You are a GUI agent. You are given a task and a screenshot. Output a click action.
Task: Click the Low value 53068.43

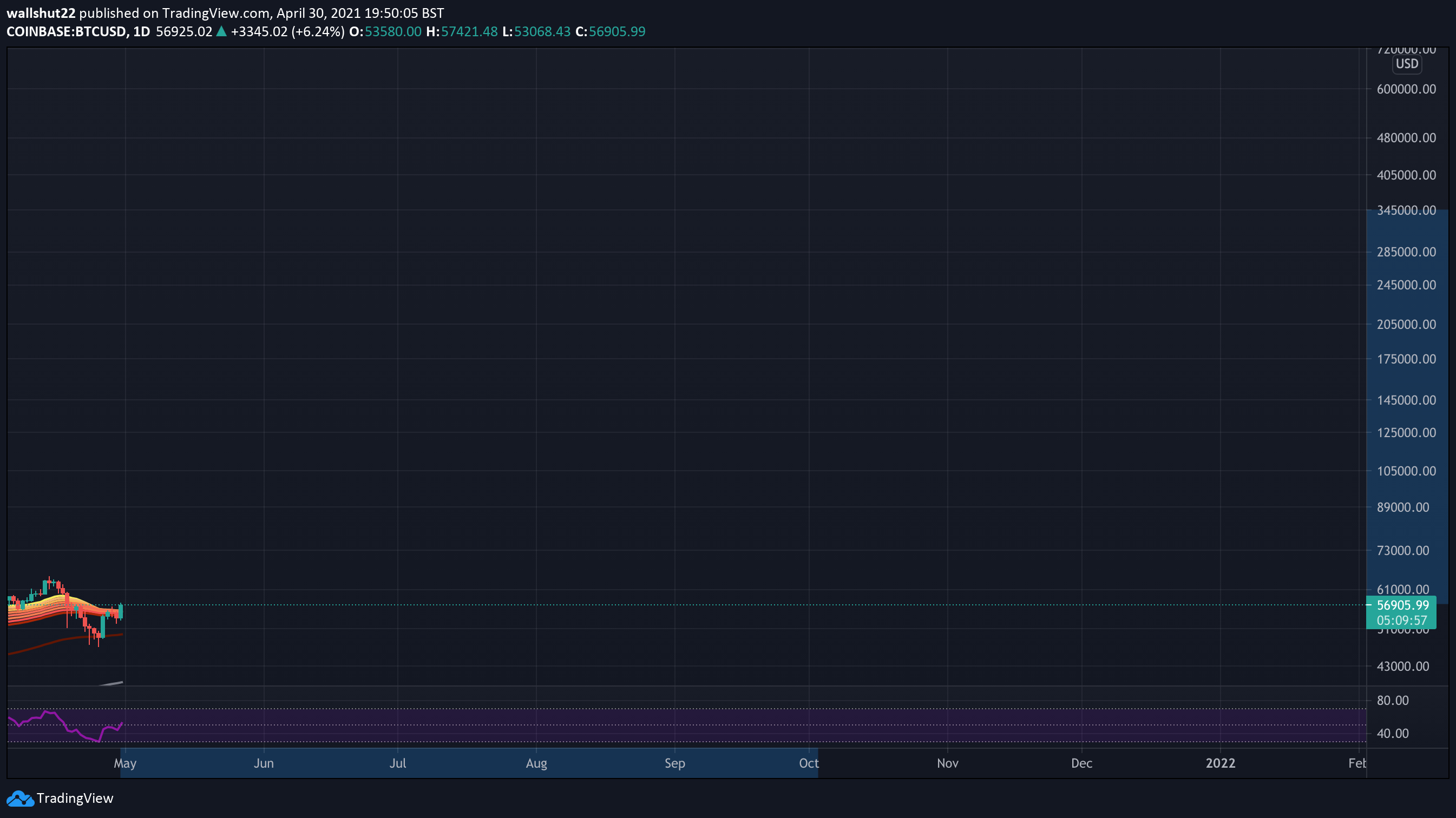coord(542,31)
